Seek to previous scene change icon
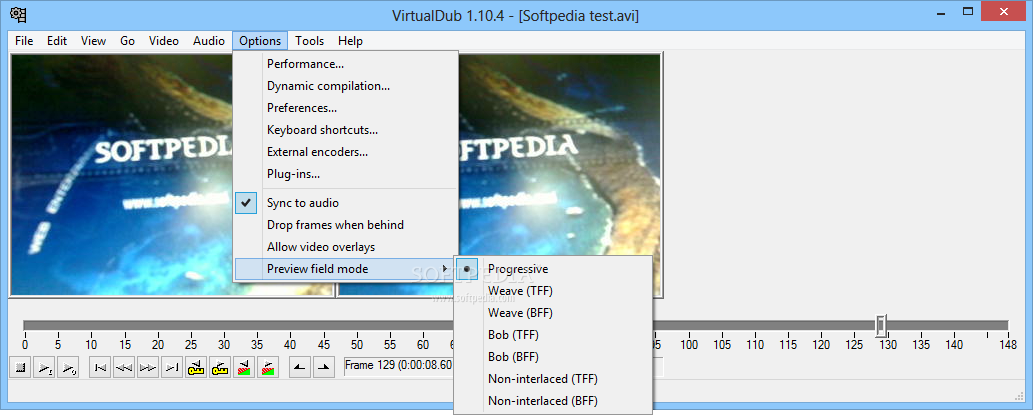 [x=244, y=368]
